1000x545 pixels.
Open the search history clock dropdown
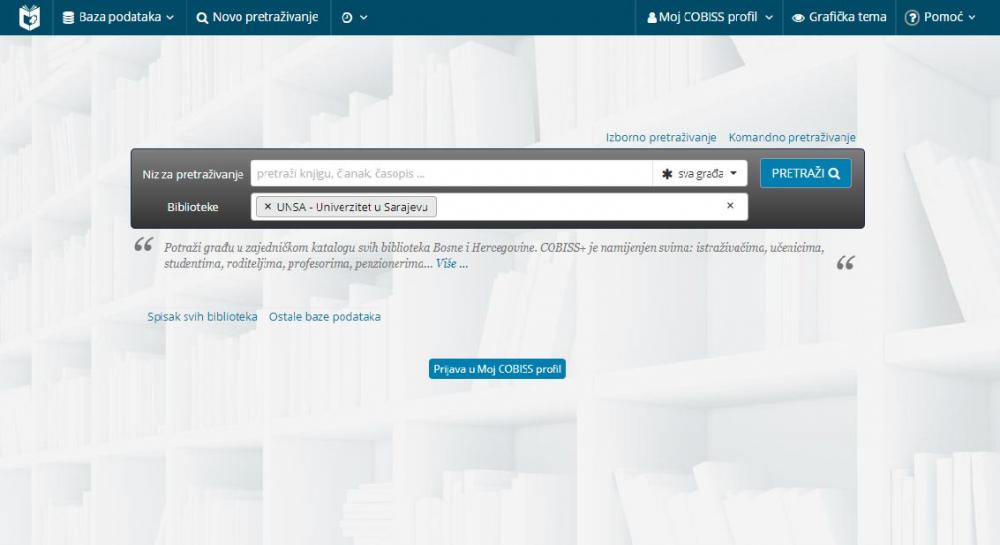(354, 17)
